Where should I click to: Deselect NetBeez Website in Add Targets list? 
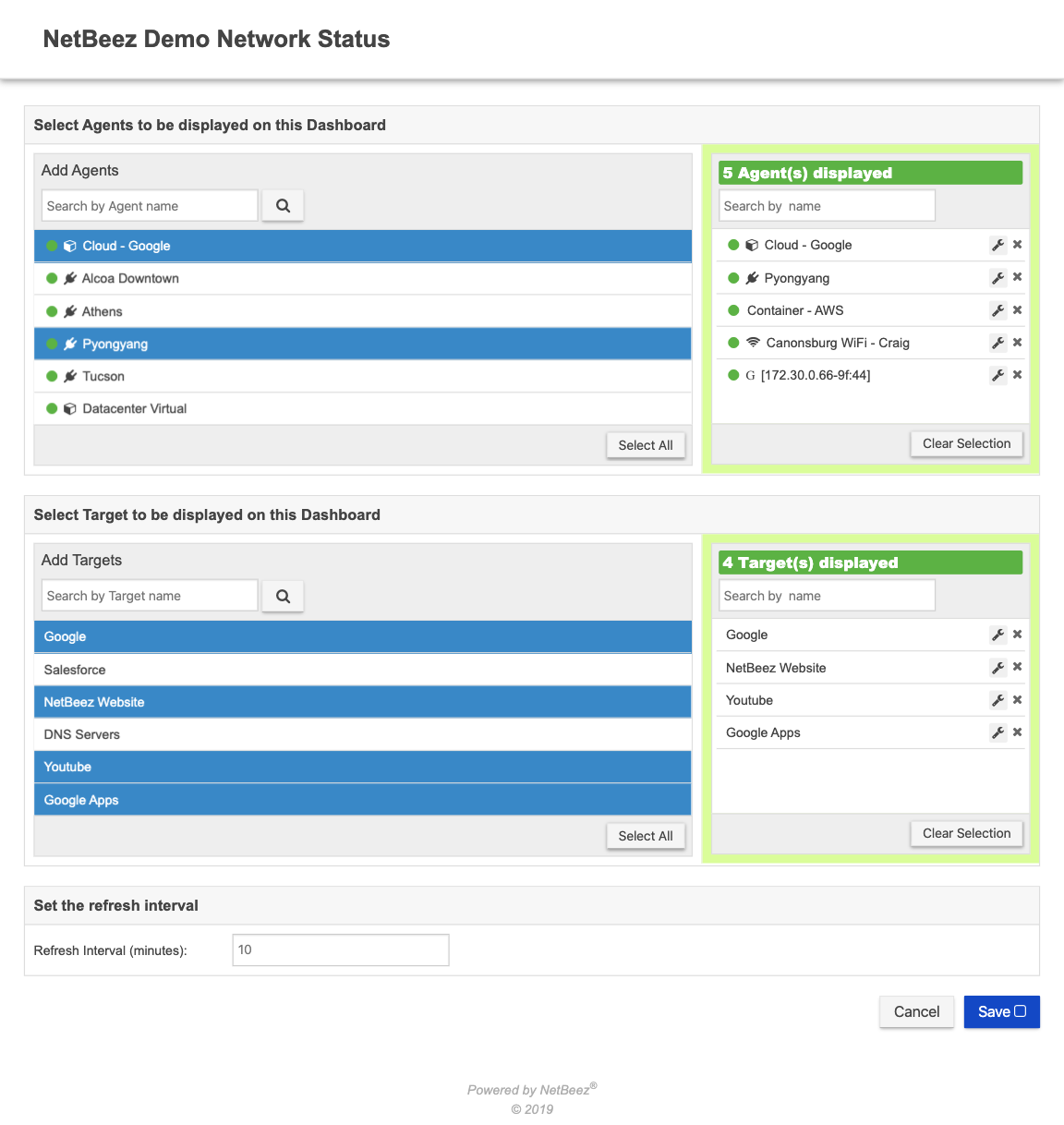pos(363,702)
